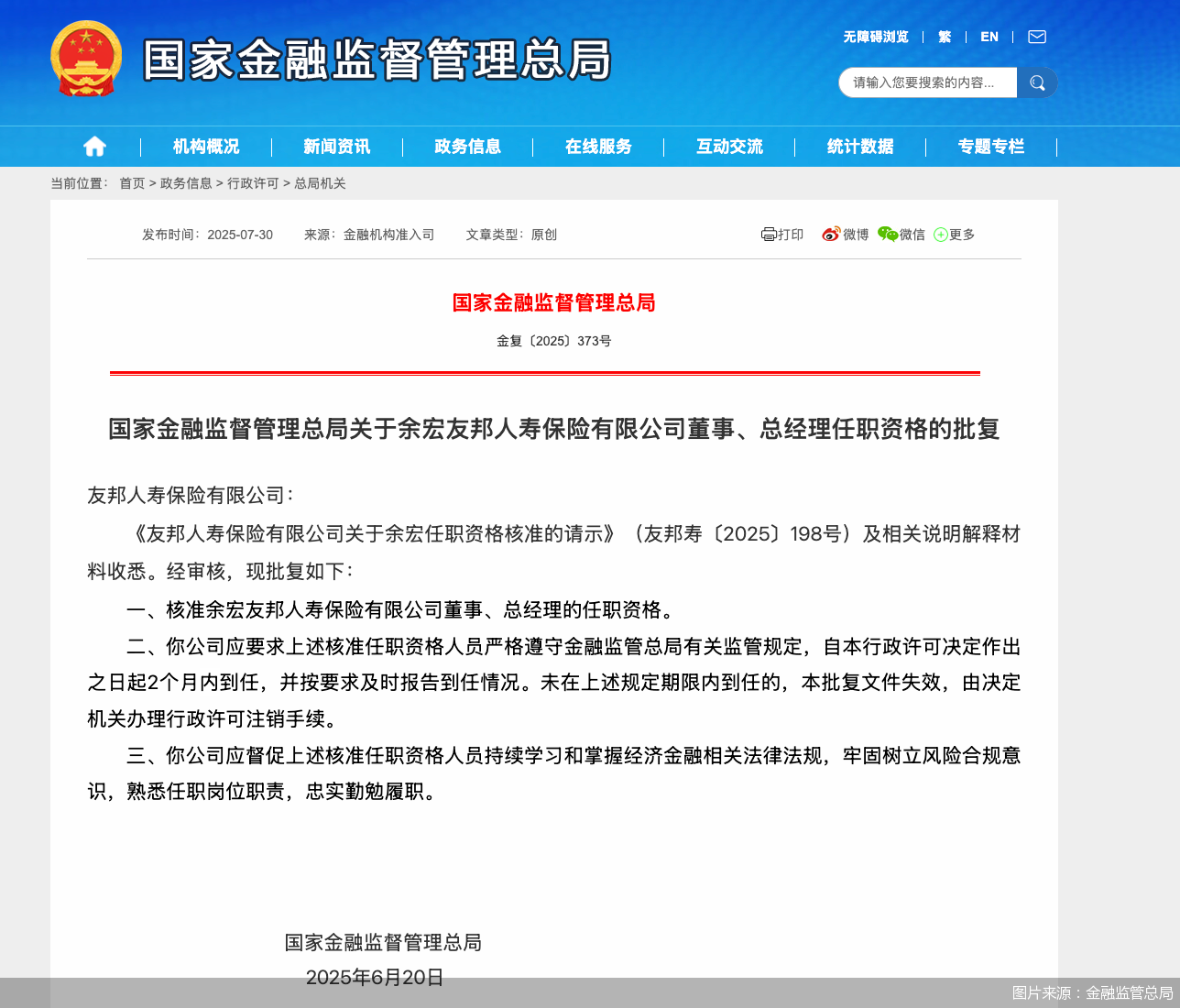Click the 打印 text label

(791, 235)
